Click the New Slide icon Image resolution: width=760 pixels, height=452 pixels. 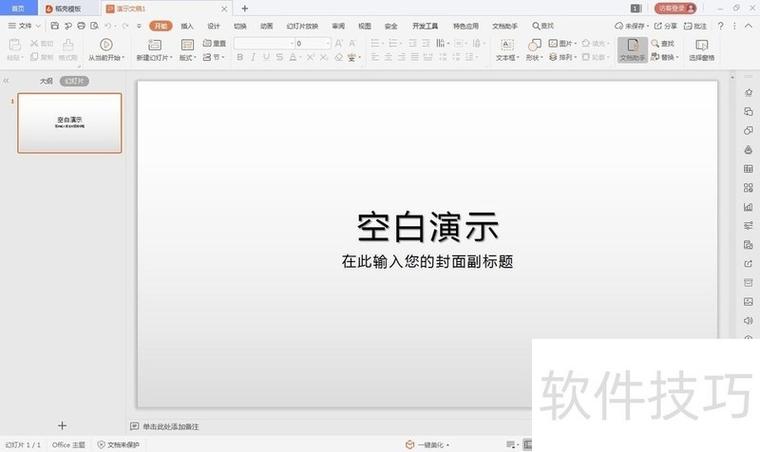(155, 45)
